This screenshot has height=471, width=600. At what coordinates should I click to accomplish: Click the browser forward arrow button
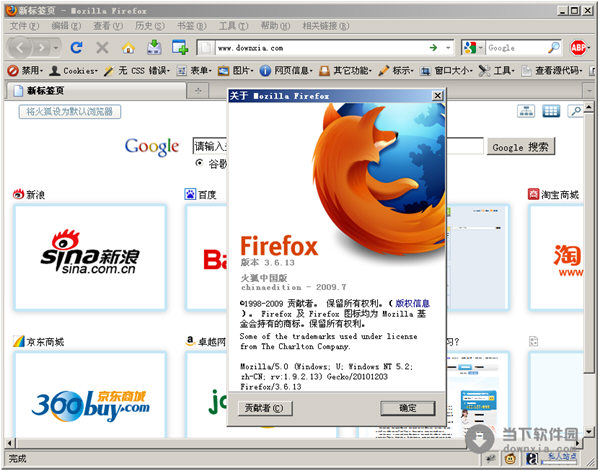[41, 48]
